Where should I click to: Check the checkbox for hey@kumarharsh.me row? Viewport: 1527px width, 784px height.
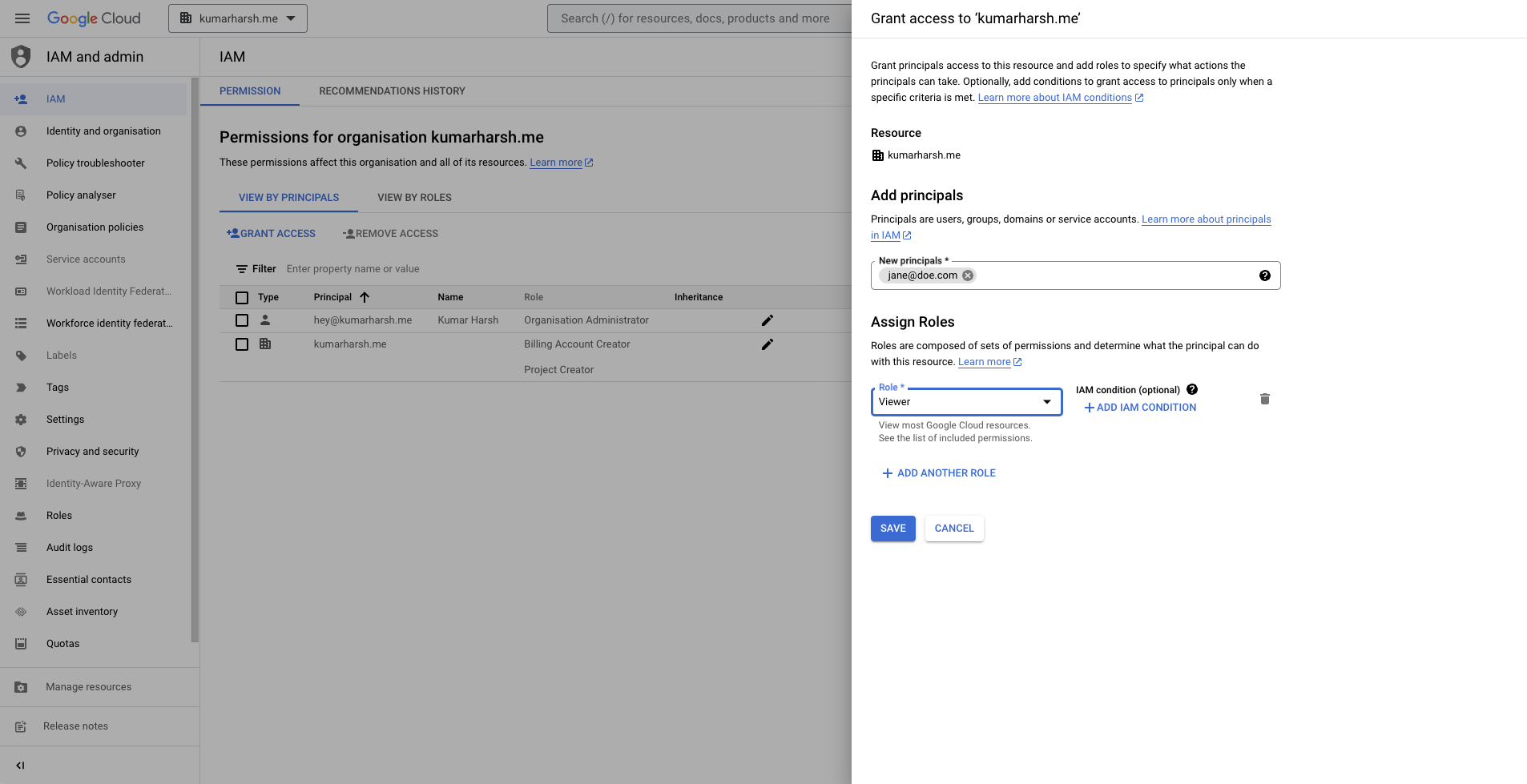(x=242, y=320)
